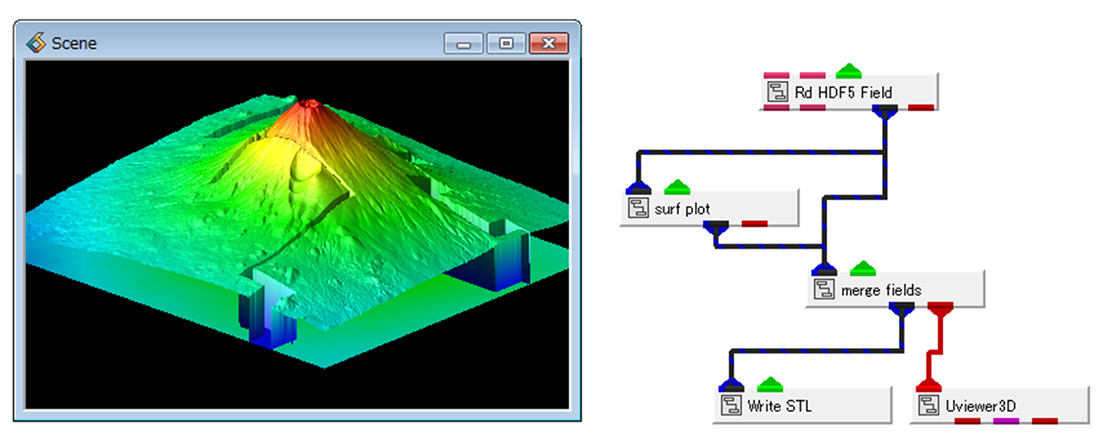Click the blue output port of surf plot
The image size is (1100, 446).
pyautogui.click(x=716, y=227)
